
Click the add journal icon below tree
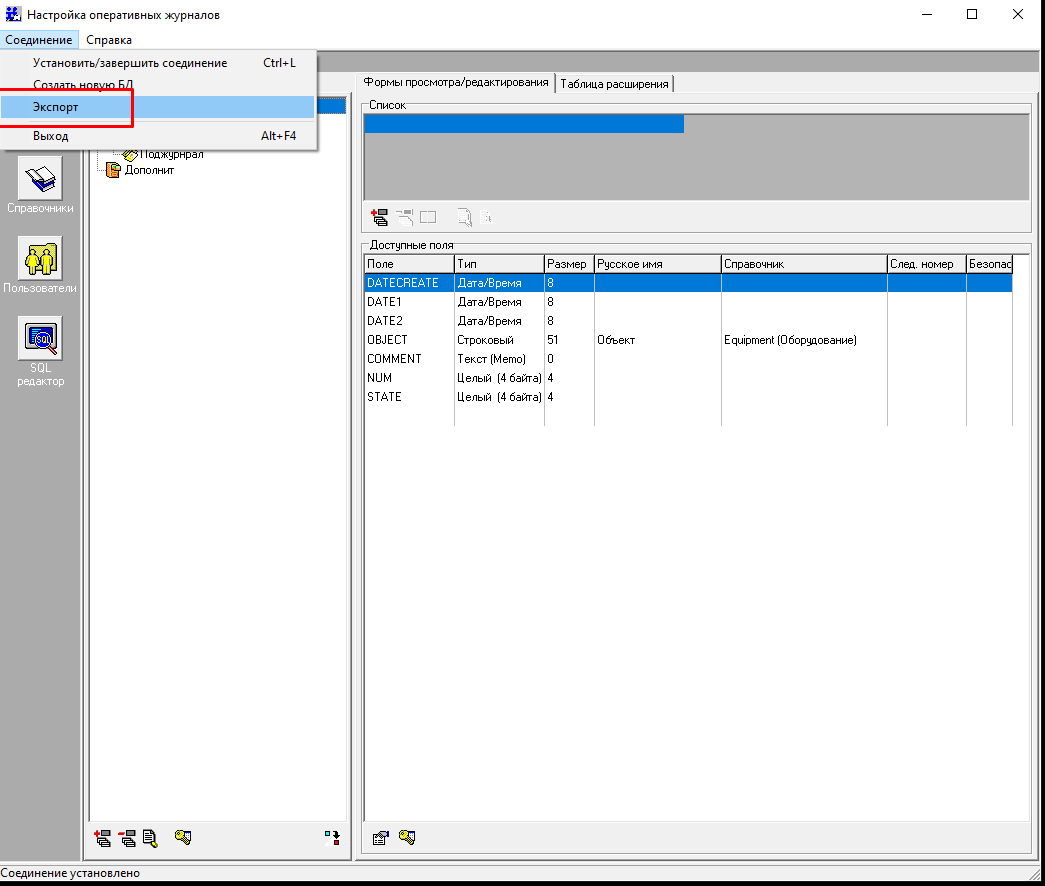point(102,838)
